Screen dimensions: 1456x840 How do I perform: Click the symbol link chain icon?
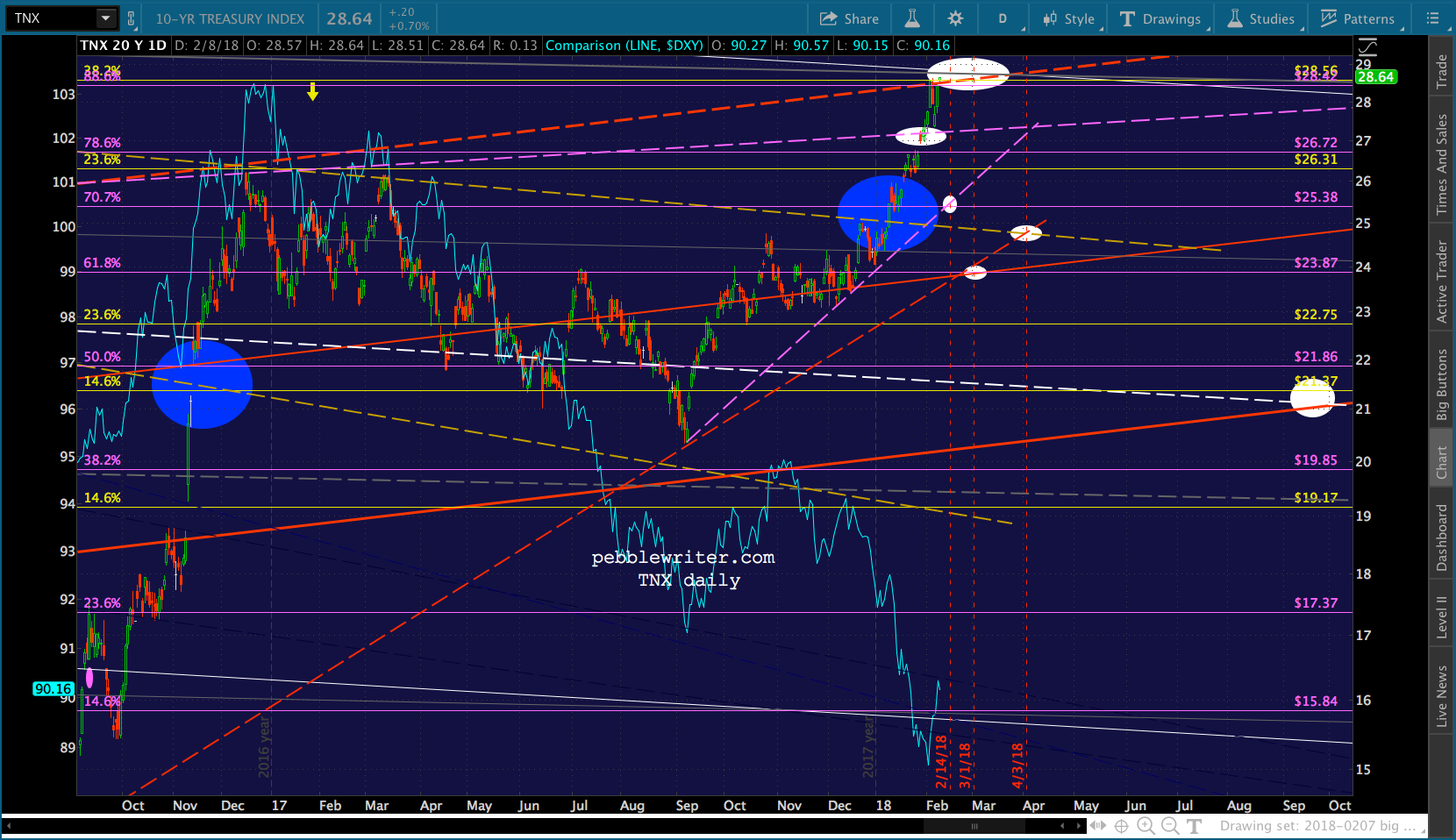131,18
